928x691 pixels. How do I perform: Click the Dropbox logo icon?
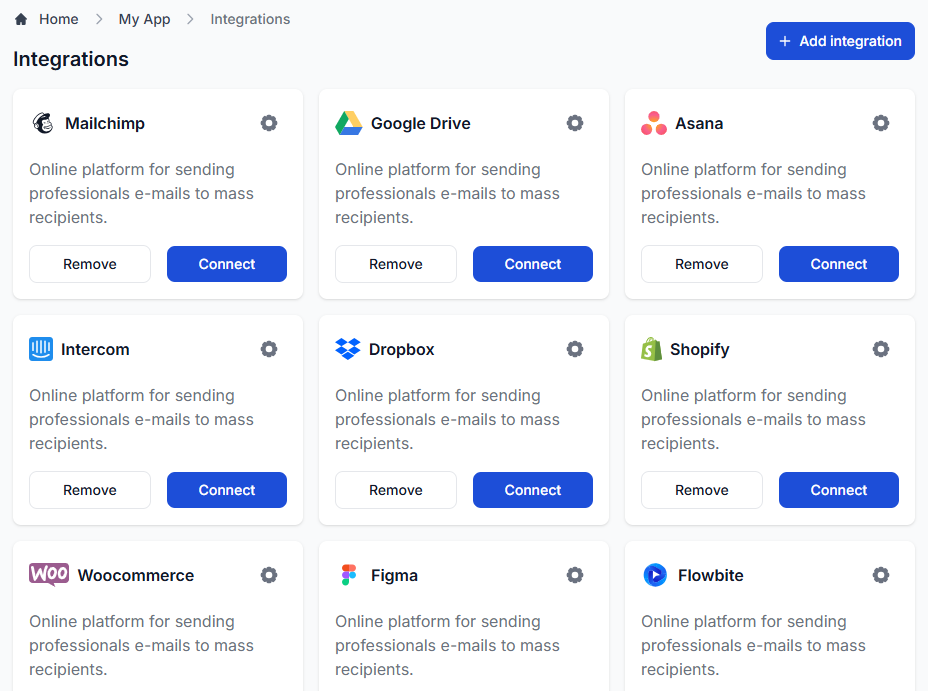tap(349, 349)
